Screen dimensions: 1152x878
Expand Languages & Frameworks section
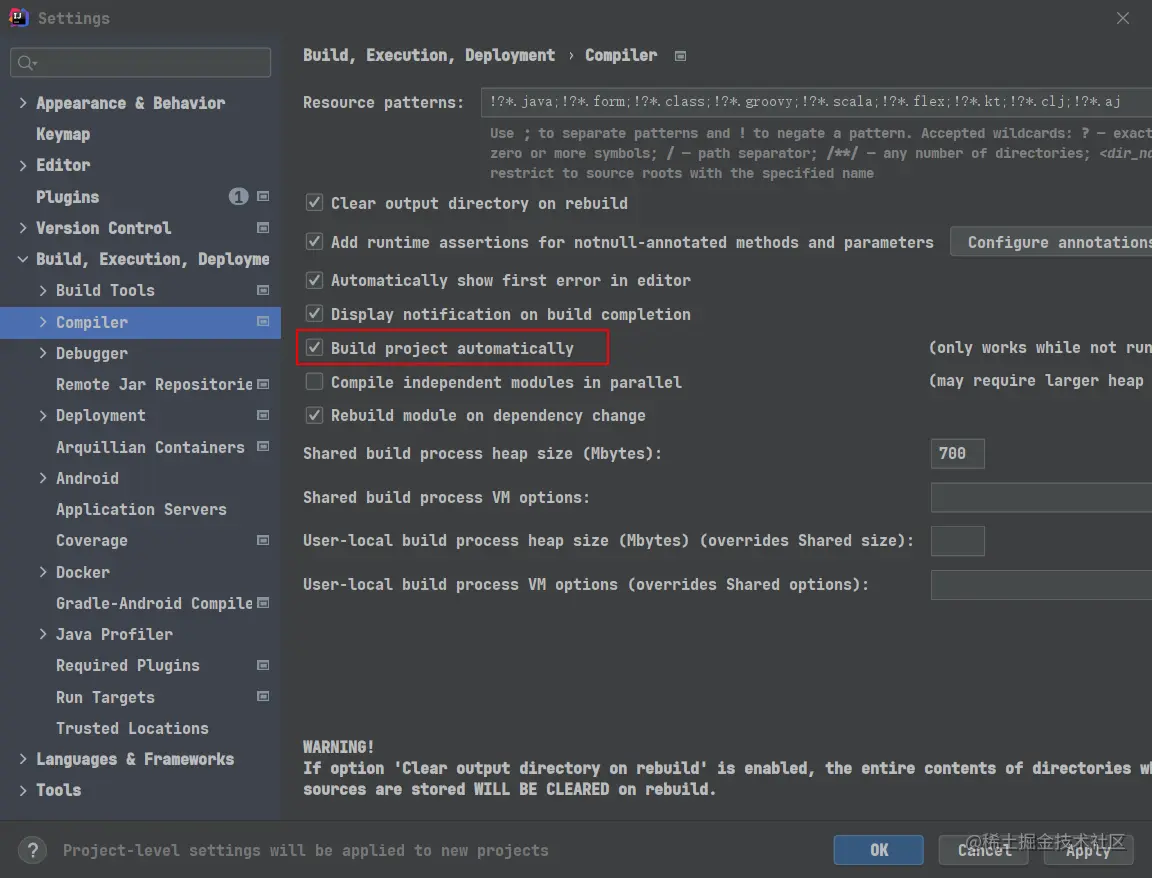[23, 759]
